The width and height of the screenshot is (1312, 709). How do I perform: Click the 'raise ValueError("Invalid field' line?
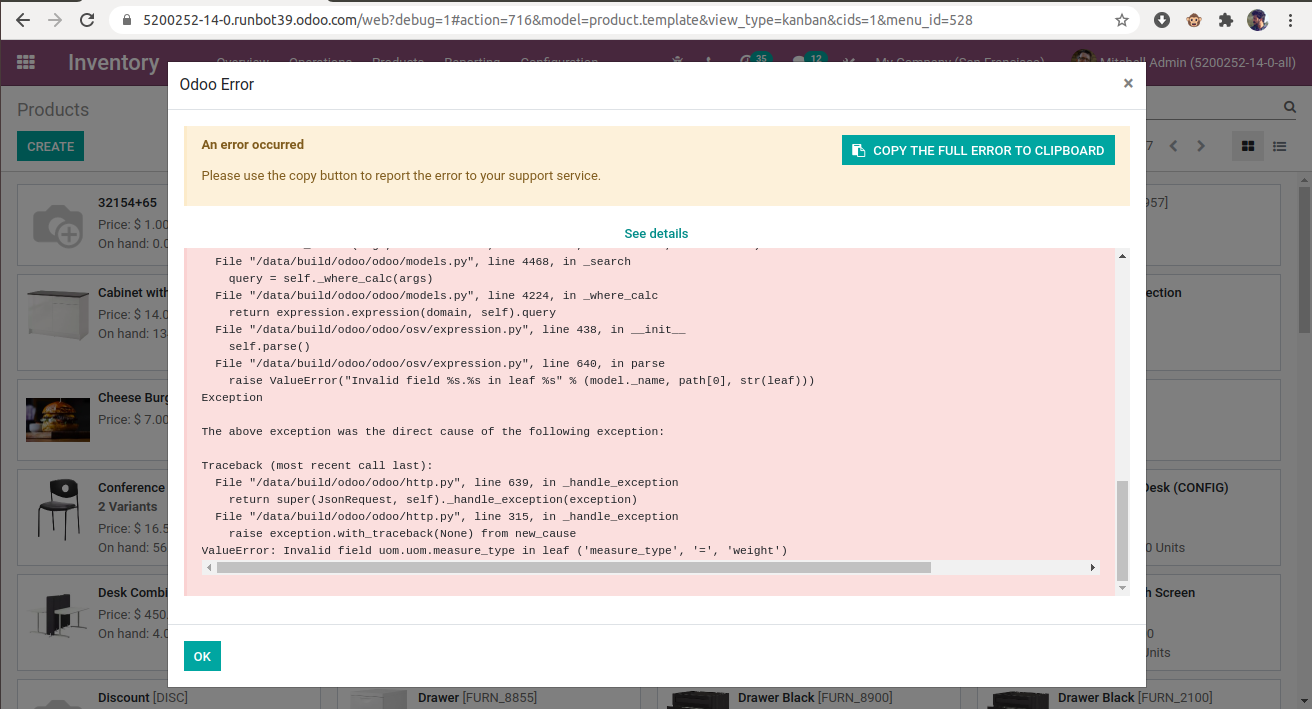click(522, 381)
